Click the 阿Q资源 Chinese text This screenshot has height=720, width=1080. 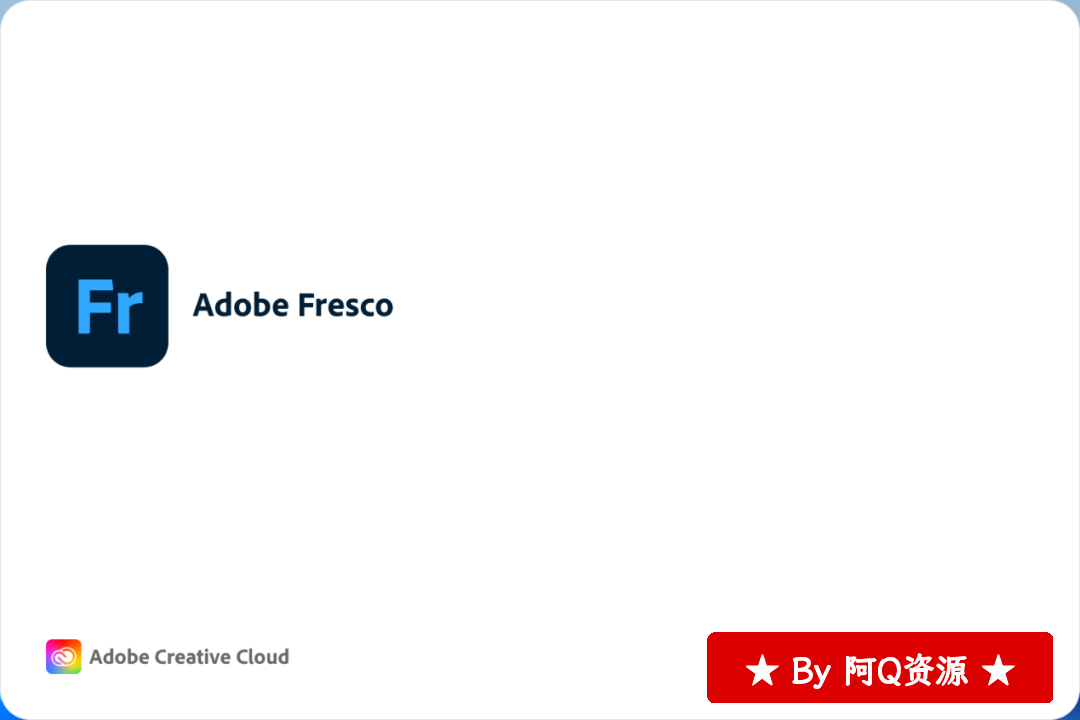point(906,670)
